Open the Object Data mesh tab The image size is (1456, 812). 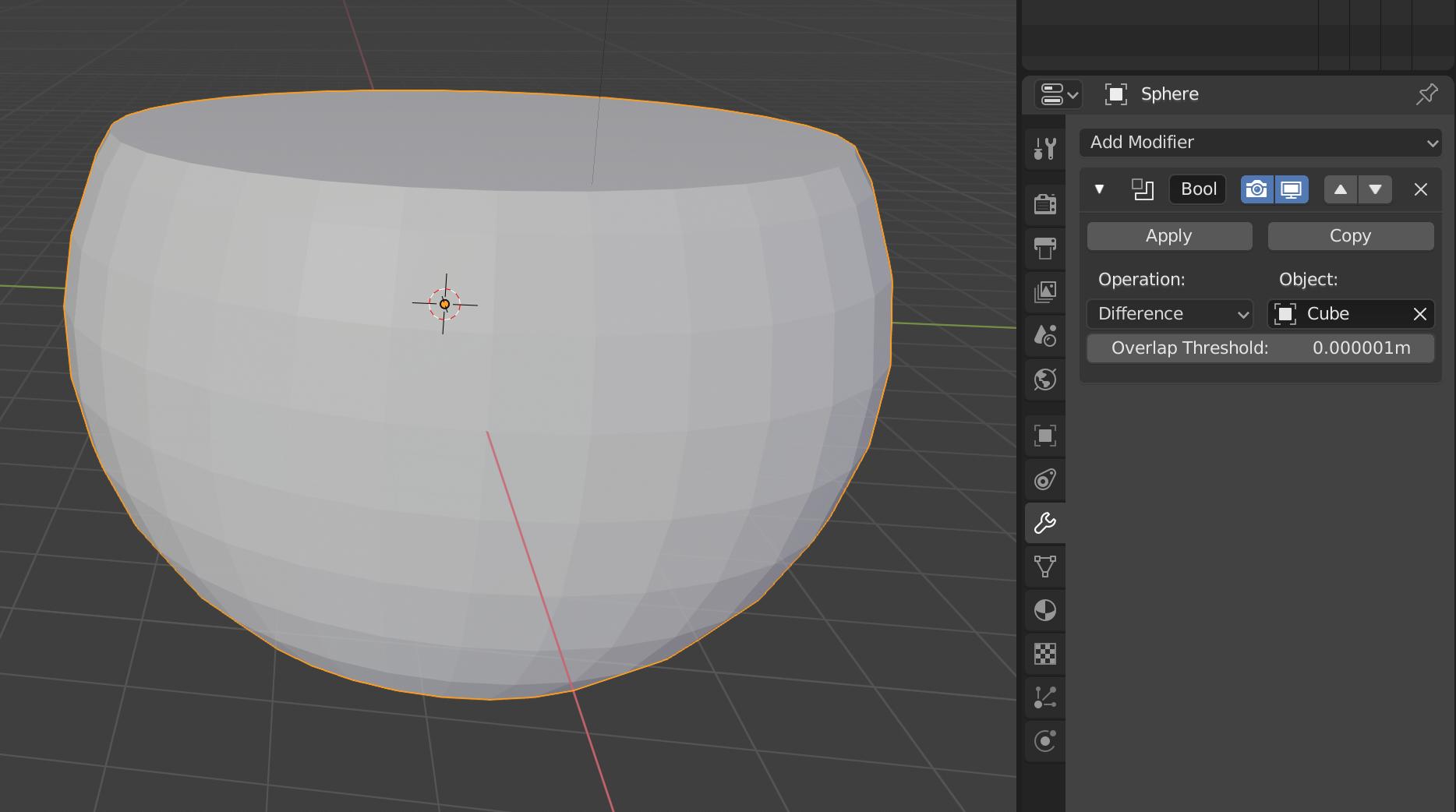click(x=1045, y=566)
